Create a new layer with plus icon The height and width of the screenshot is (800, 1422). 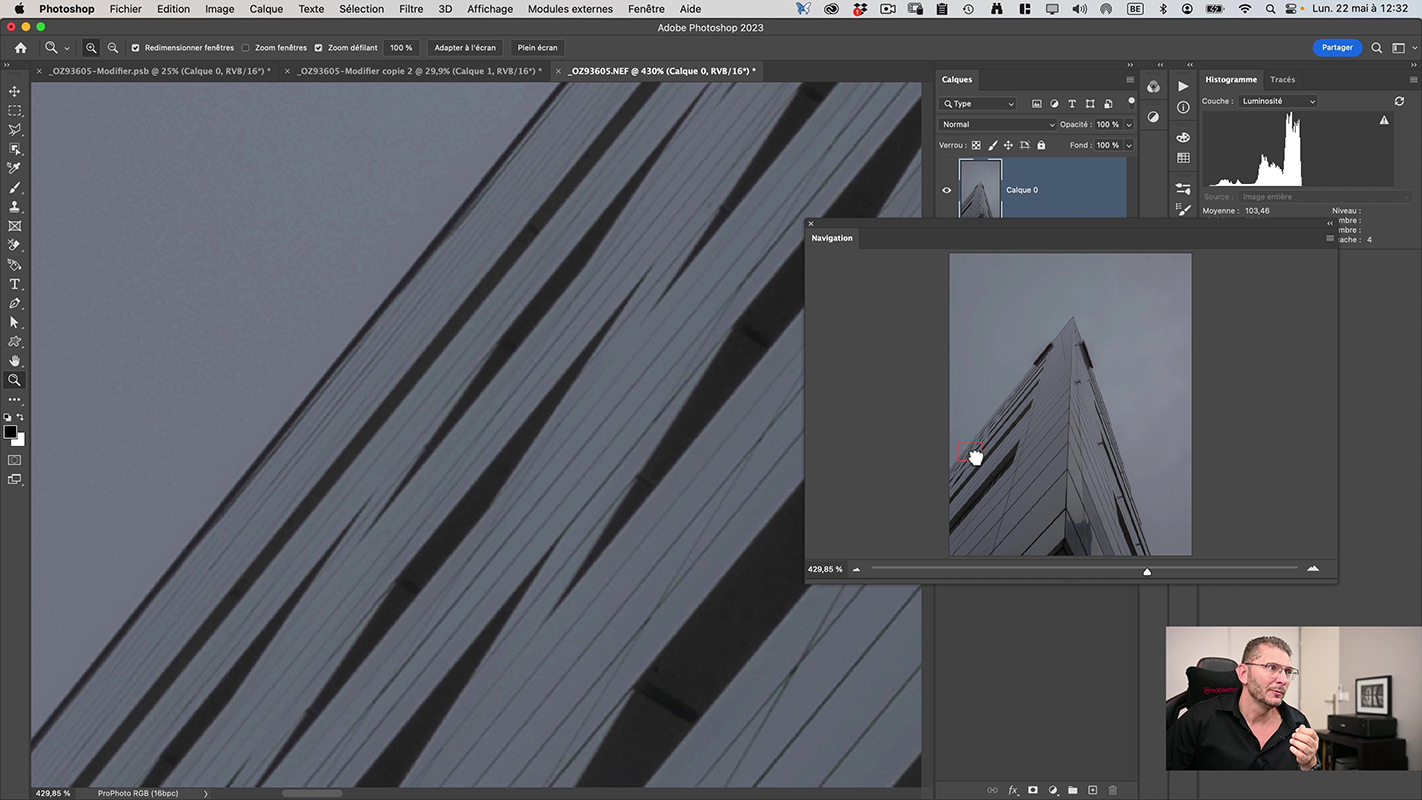(1093, 790)
